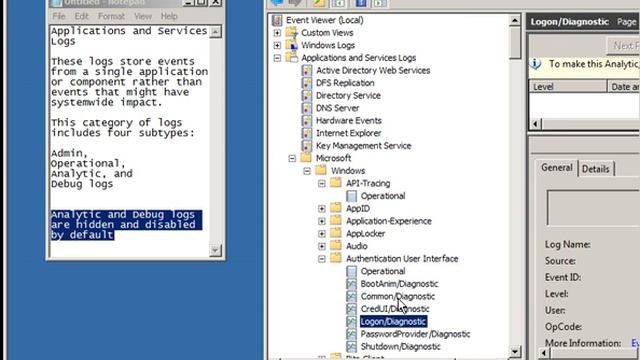Click the 'Log Name:' label
This screenshot has height=360, width=640.
point(567,244)
